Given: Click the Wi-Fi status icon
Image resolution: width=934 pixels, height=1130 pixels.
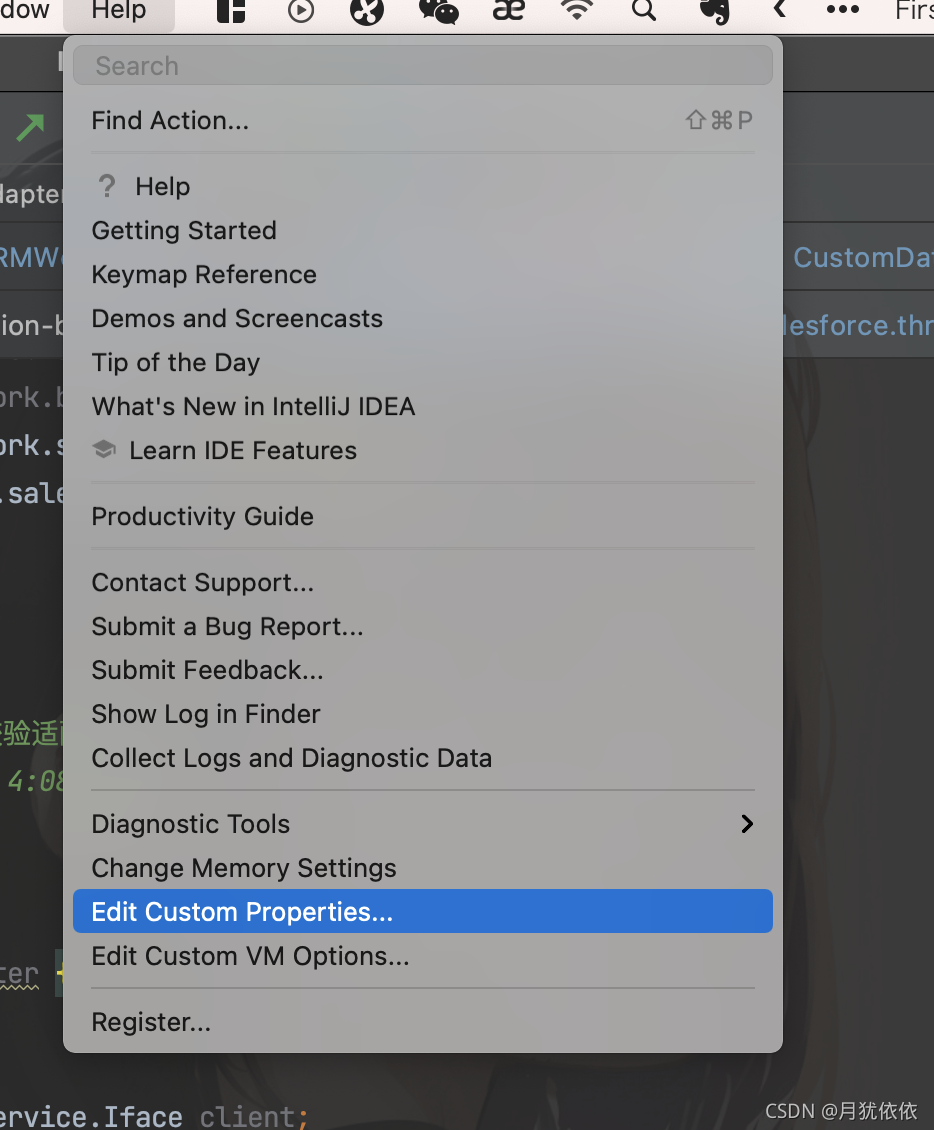Looking at the screenshot, I should (x=576, y=11).
